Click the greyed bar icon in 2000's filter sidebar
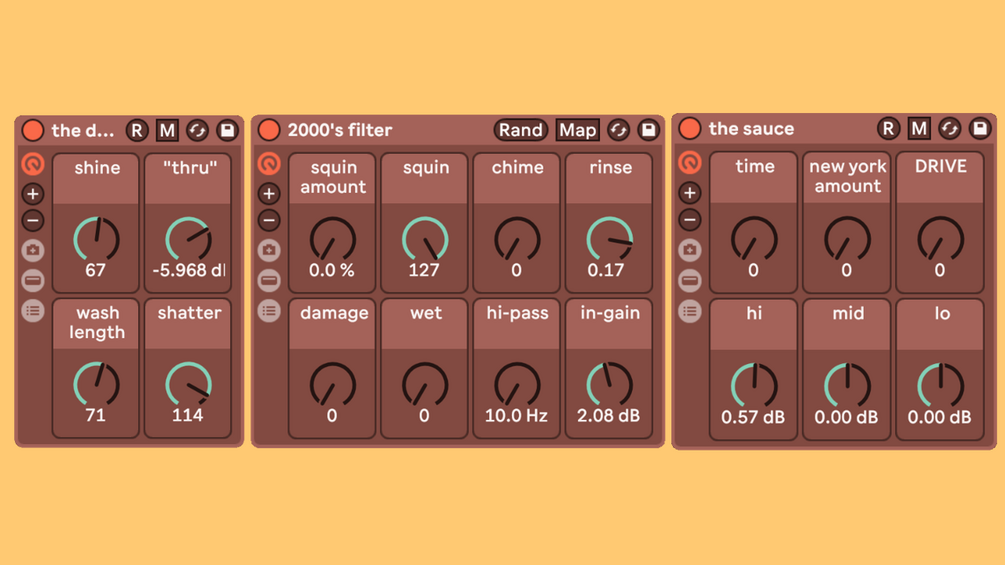This screenshot has height=565, width=1005. pyautogui.click(x=269, y=280)
